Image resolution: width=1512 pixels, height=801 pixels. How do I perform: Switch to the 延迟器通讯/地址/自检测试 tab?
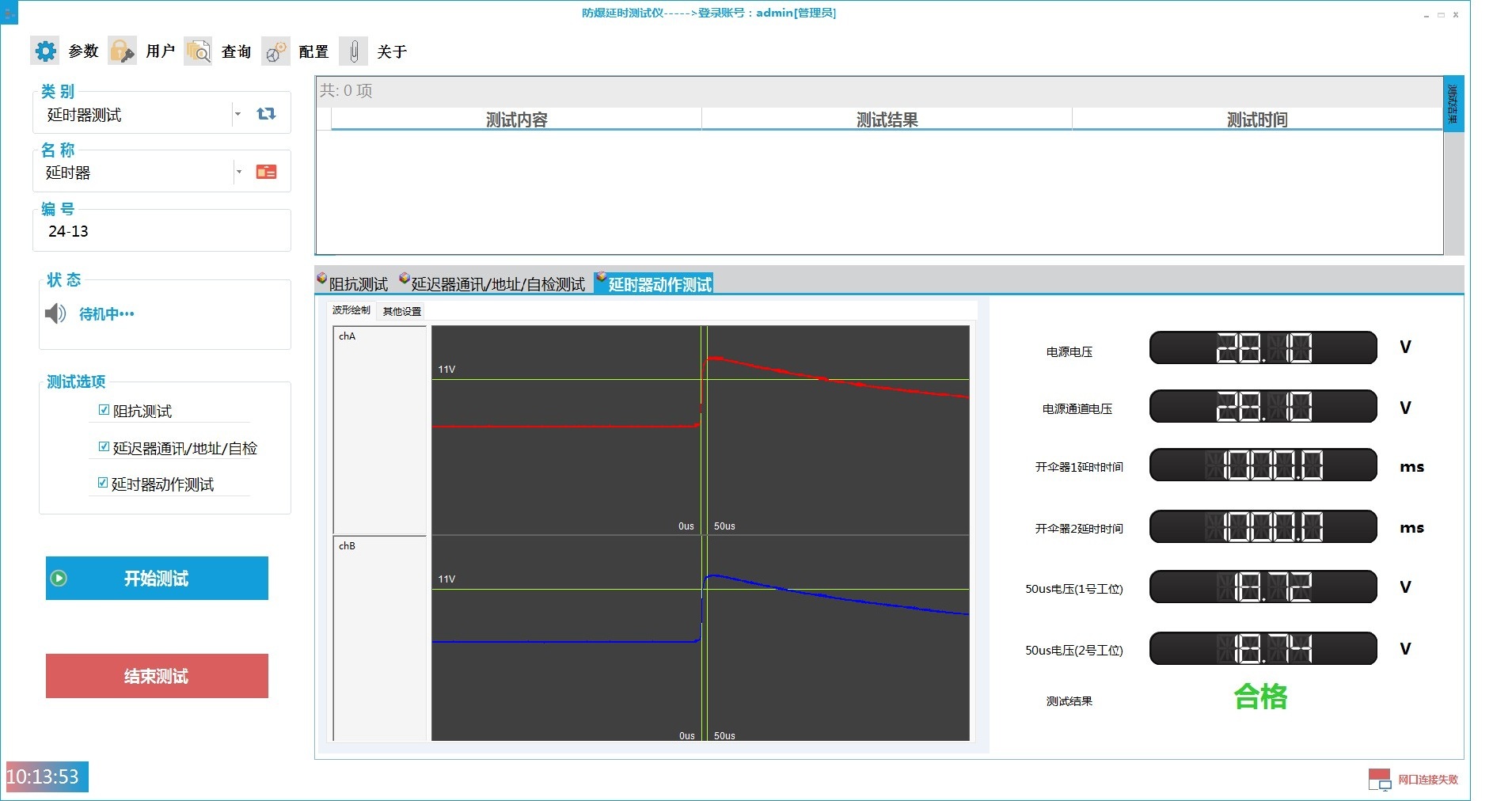pos(492,283)
